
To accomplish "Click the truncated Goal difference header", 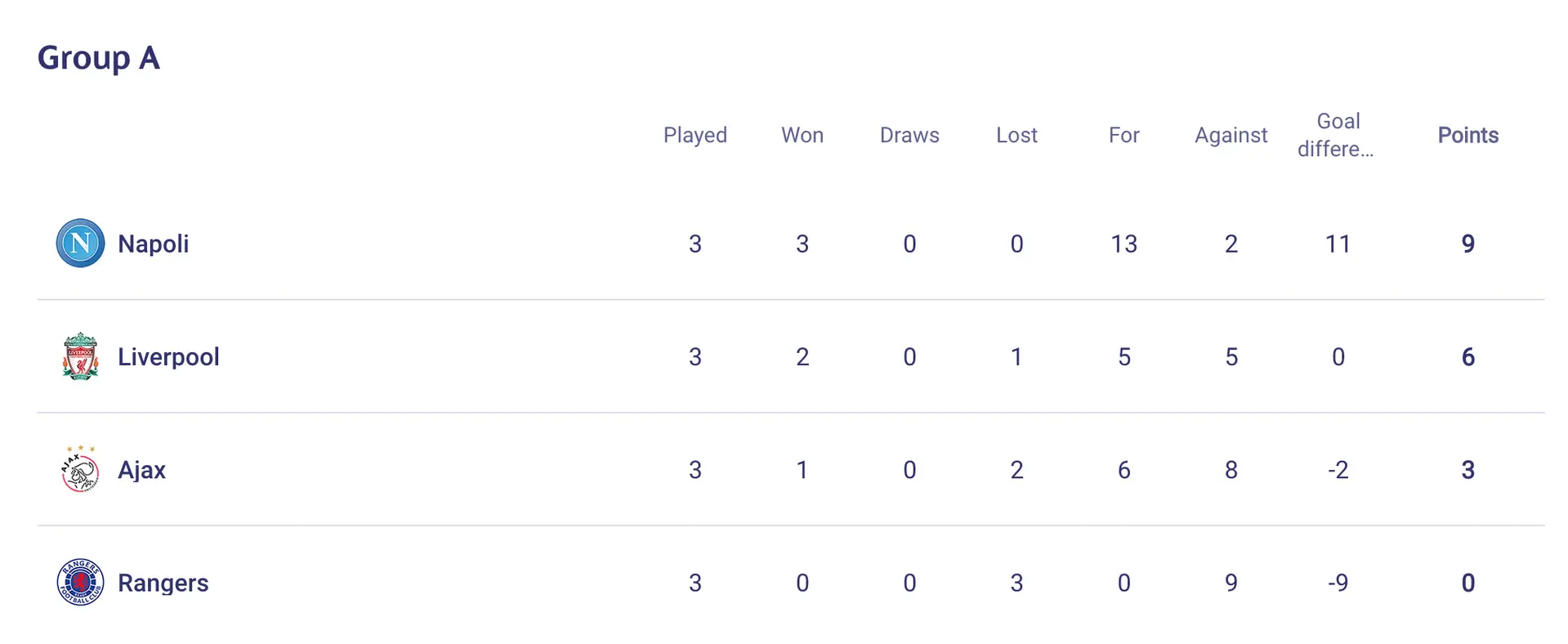I will click(1337, 135).
